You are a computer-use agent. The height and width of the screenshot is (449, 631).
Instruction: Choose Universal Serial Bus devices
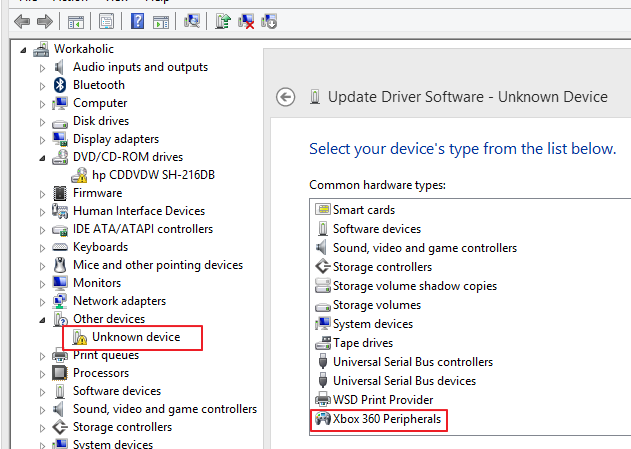pyautogui.click(x=404, y=381)
